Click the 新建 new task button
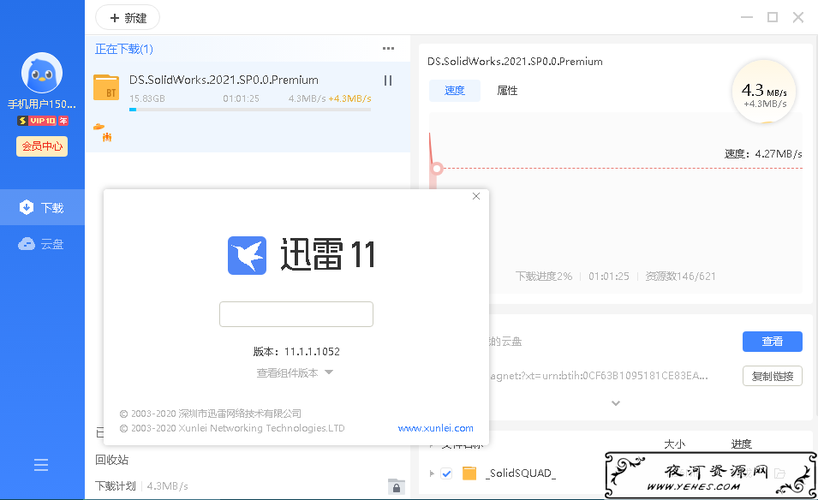Screen dimensions: 818x500 coord(128,18)
